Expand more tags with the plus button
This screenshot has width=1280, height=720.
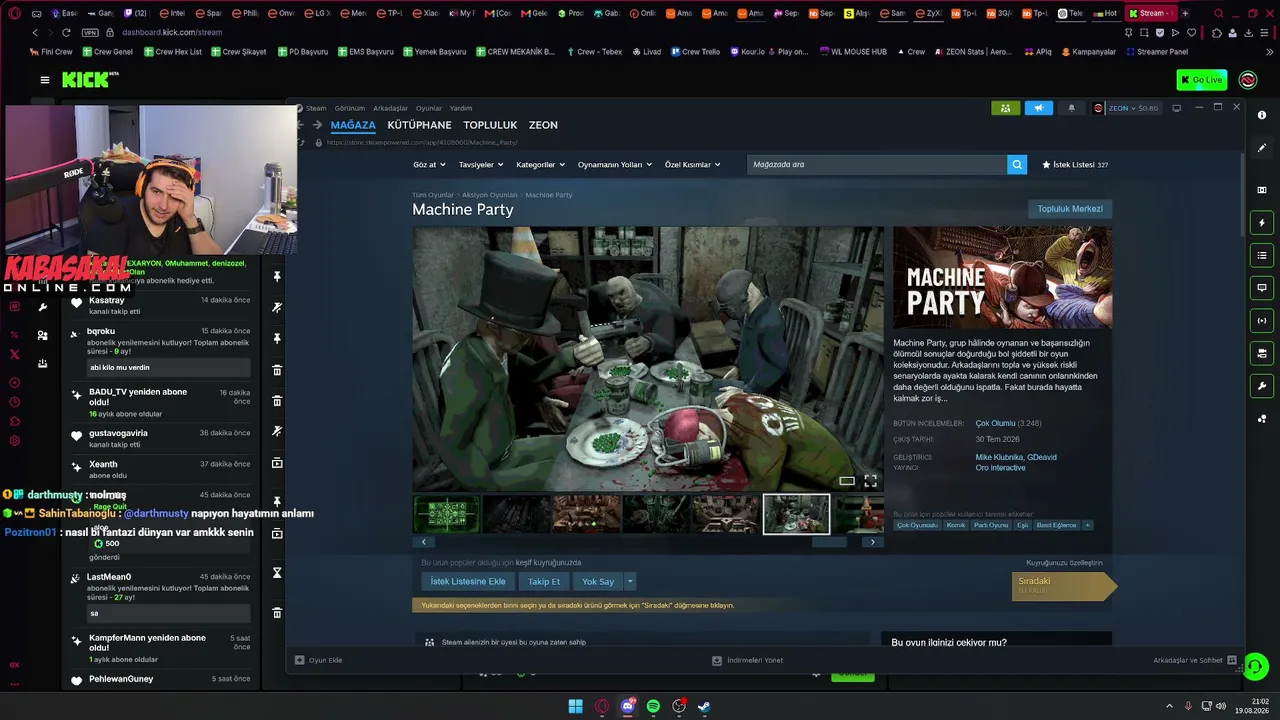tap(1087, 525)
